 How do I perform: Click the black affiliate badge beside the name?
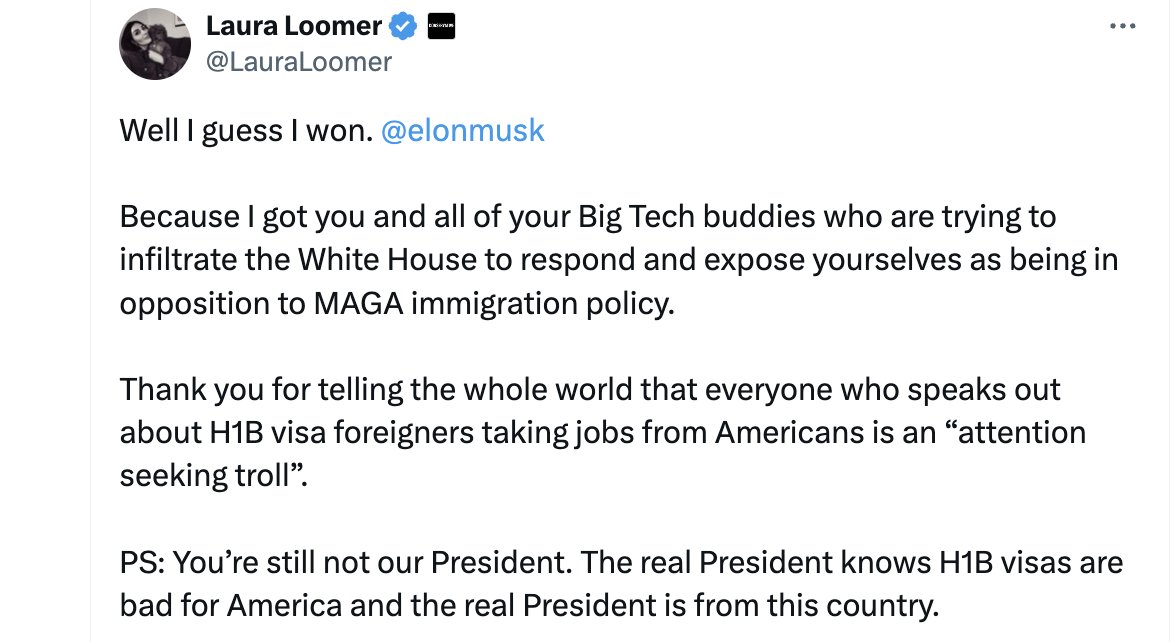(x=441, y=26)
